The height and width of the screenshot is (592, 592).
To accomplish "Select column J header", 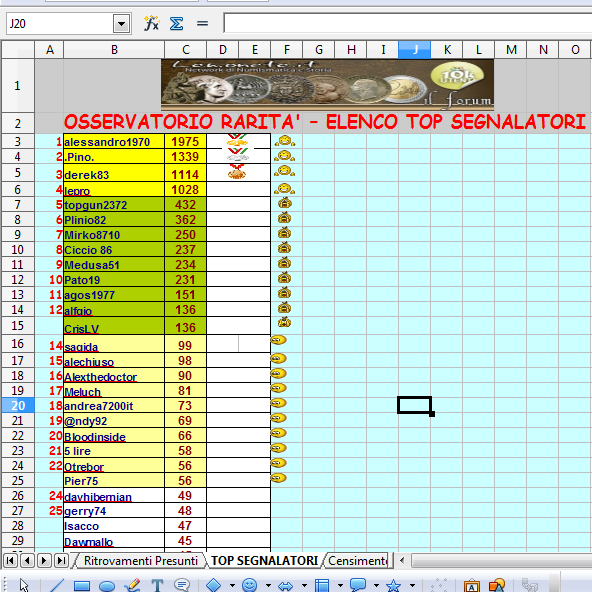I will [x=415, y=49].
